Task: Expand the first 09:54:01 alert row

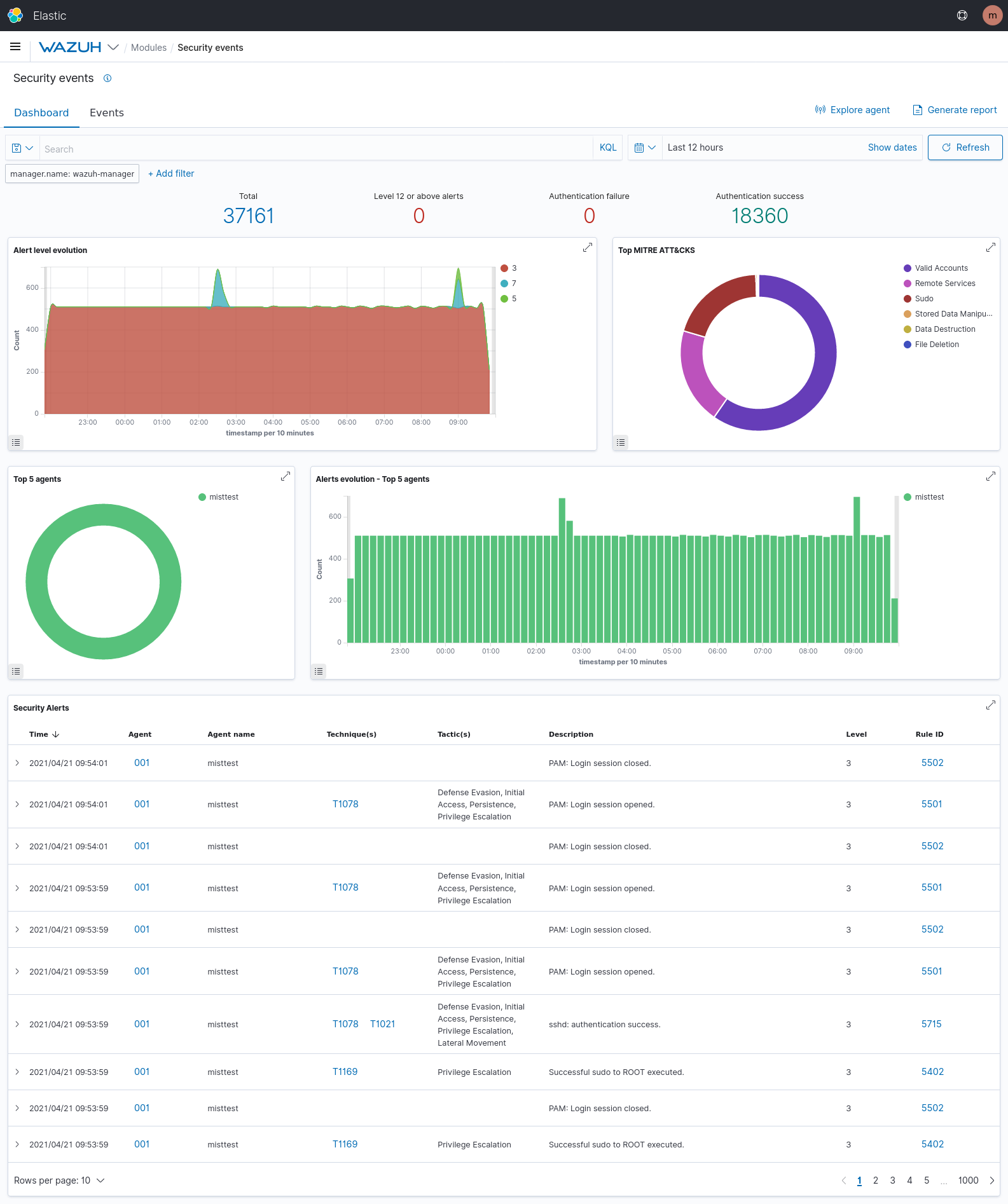Action: (x=17, y=763)
